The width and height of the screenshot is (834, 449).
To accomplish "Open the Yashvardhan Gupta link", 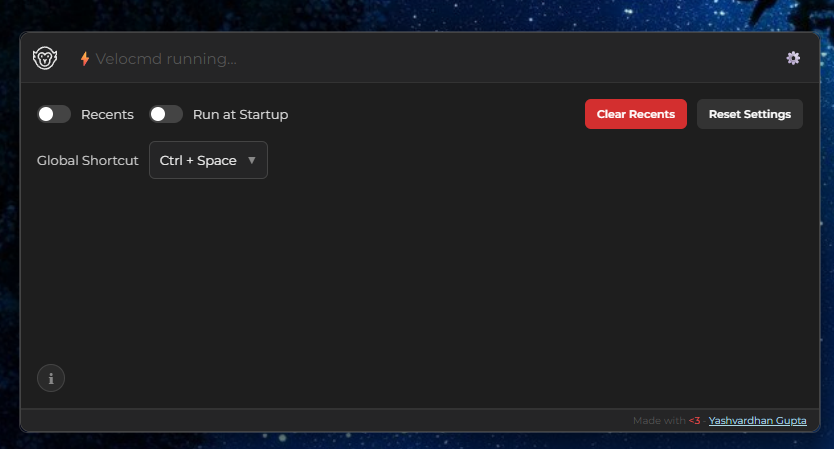I will (757, 421).
